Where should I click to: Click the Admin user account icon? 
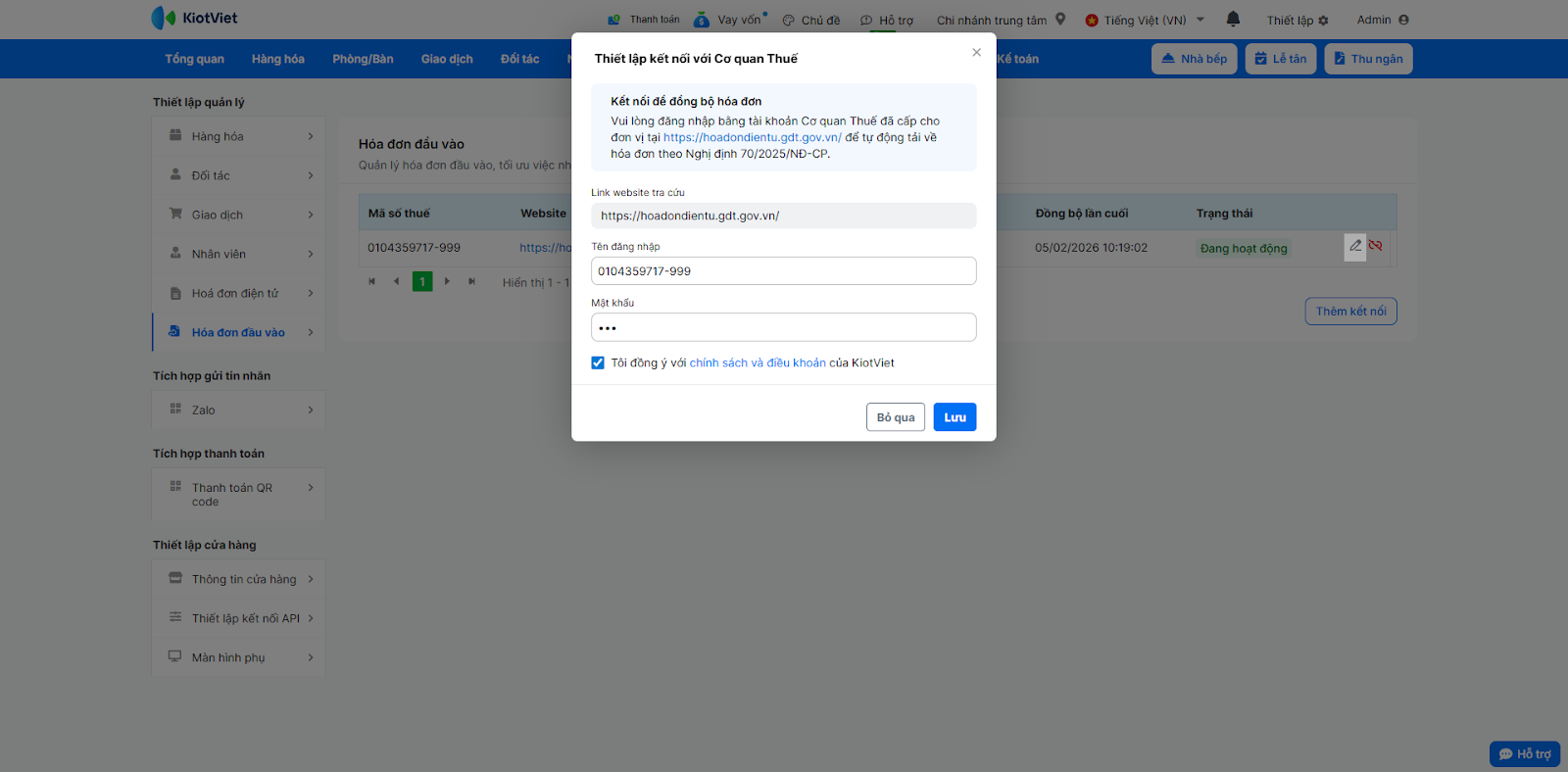(1403, 20)
